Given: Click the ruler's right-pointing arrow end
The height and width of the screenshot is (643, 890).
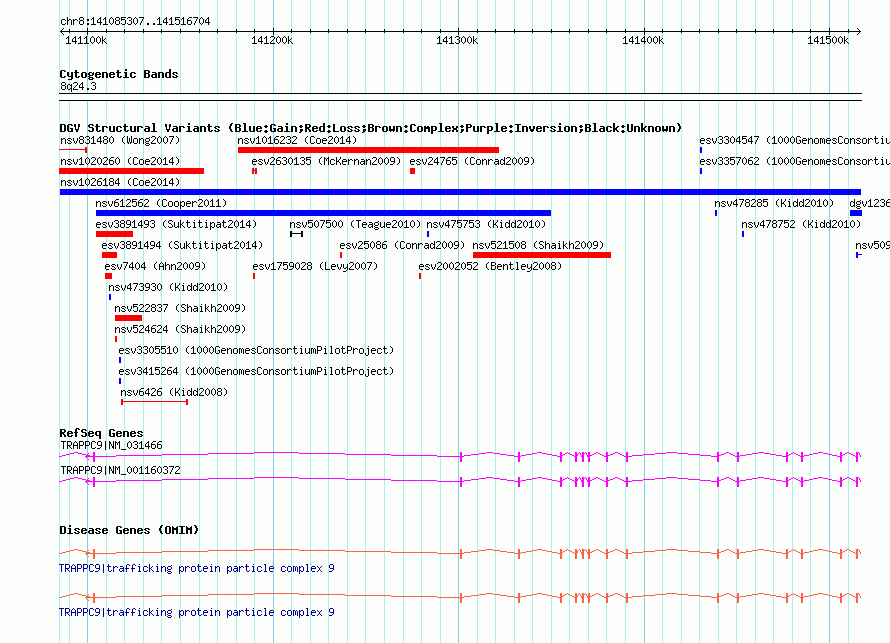Looking at the screenshot, I should (x=858, y=31).
